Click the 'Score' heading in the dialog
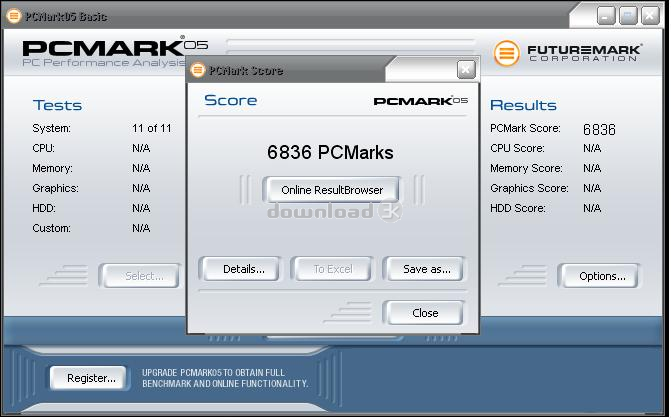671x420 pixels. pyautogui.click(x=231, y=100)
